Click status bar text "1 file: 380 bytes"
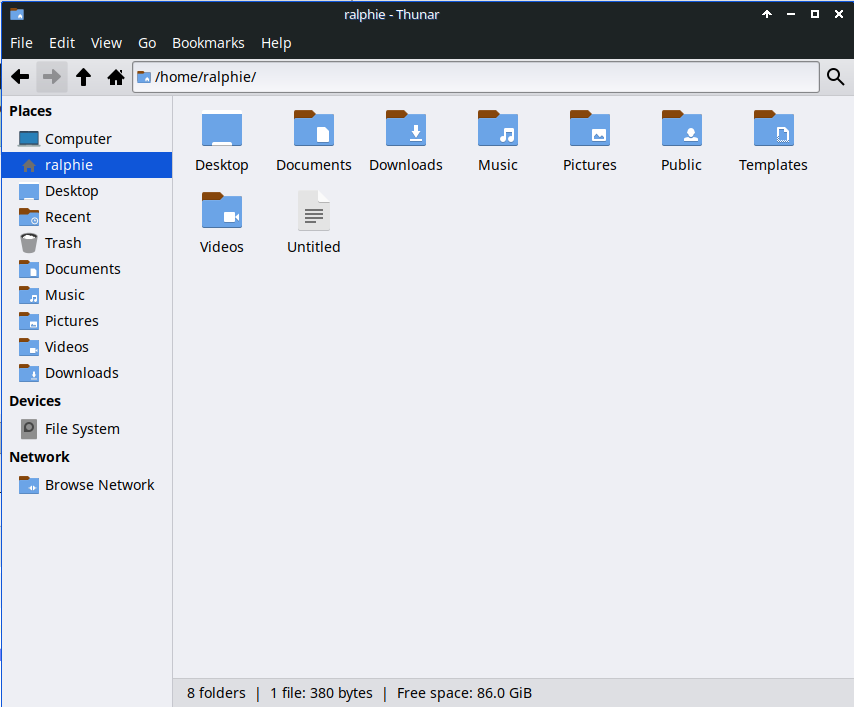The height and width of the screenshot is (707, 854). click(321, 693)
